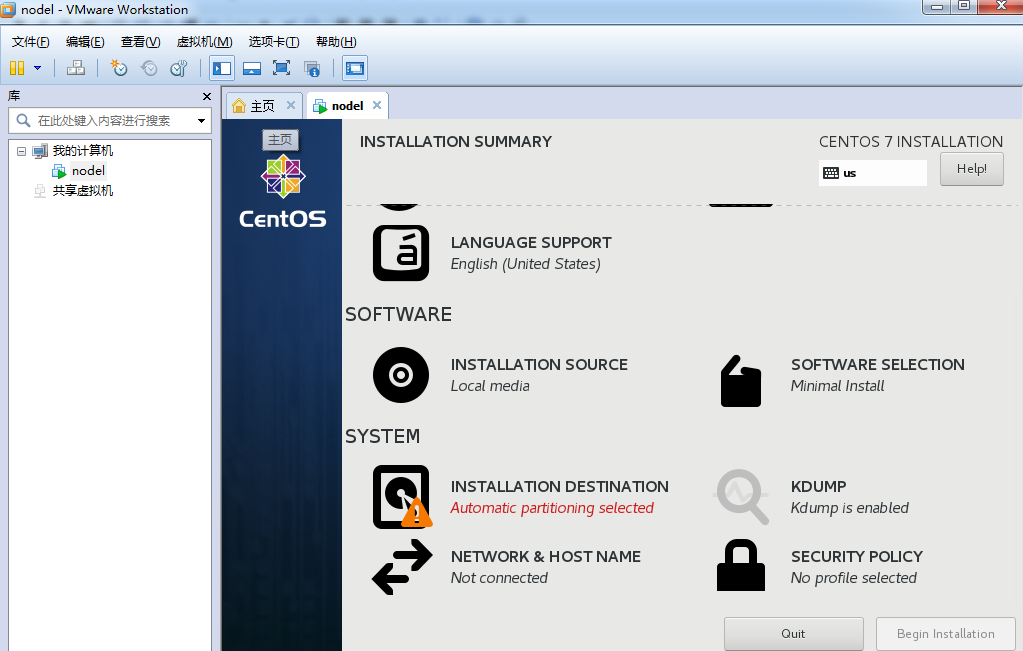Open Network & Host Name arrows icon

pos(402,566)
